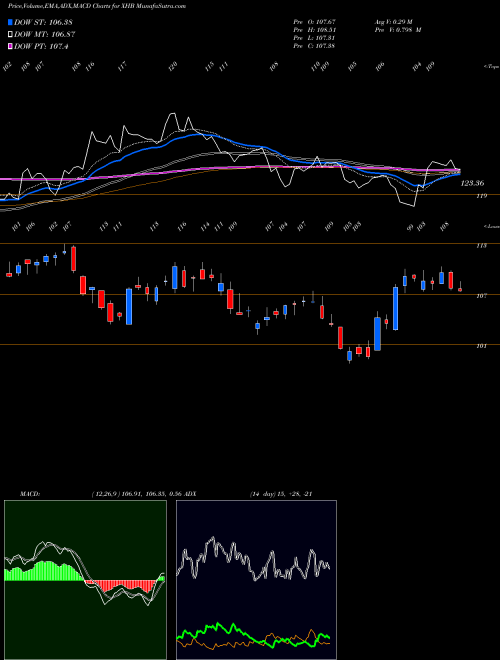
Task: Click the 'Pre O: 107.67' value
Action: tap(314, 22)
